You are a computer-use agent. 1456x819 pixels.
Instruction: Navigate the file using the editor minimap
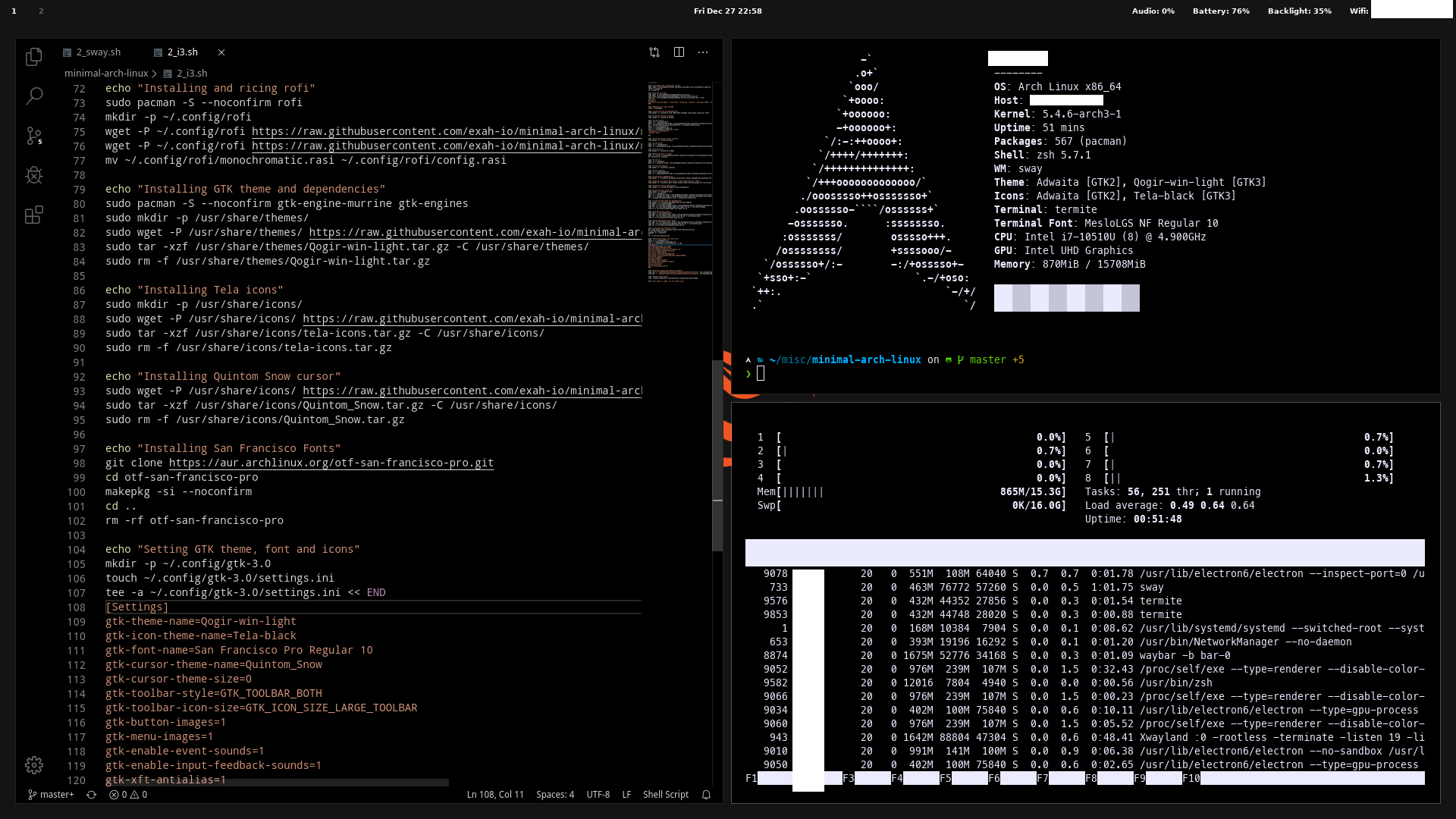[x=680, y=182]
